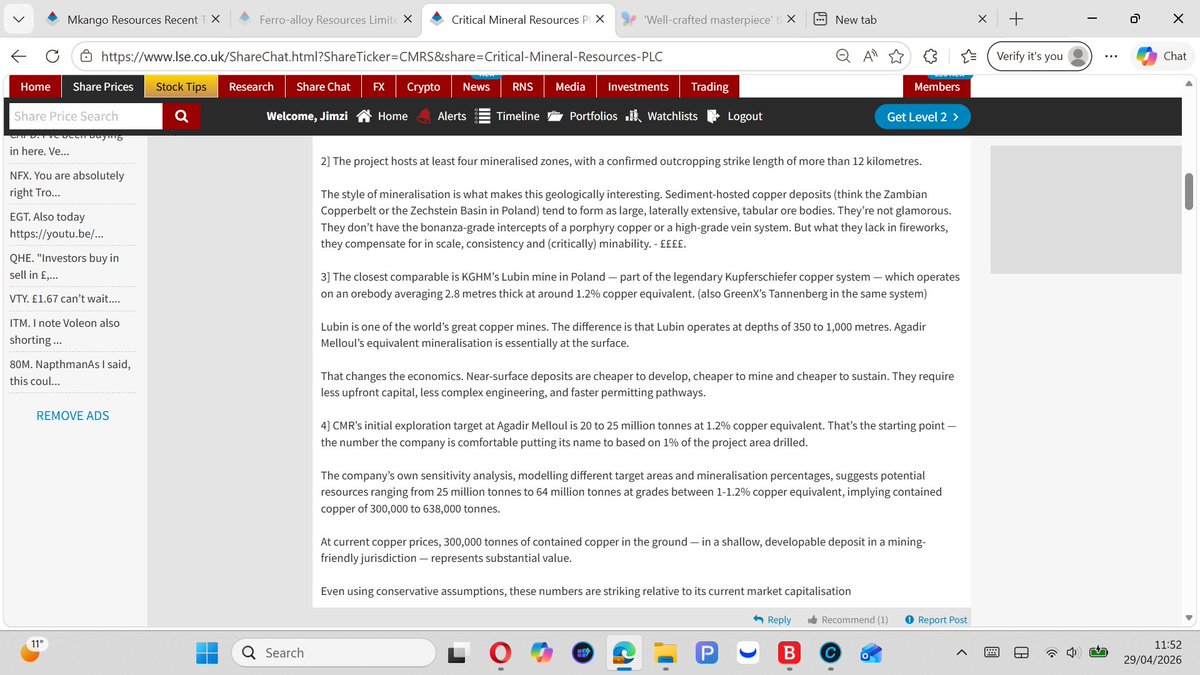The image size is (1200, 675).
Task: Open Opera browser from the taskbar
Action: point(499,653)
